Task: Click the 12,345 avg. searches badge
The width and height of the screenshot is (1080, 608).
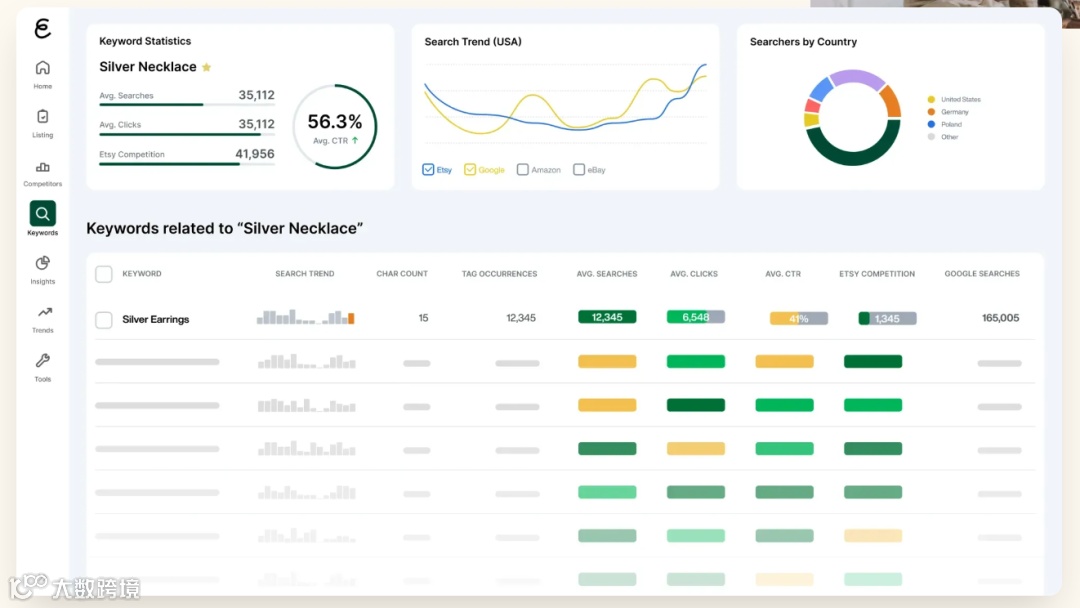Action: tap(607, 317)
